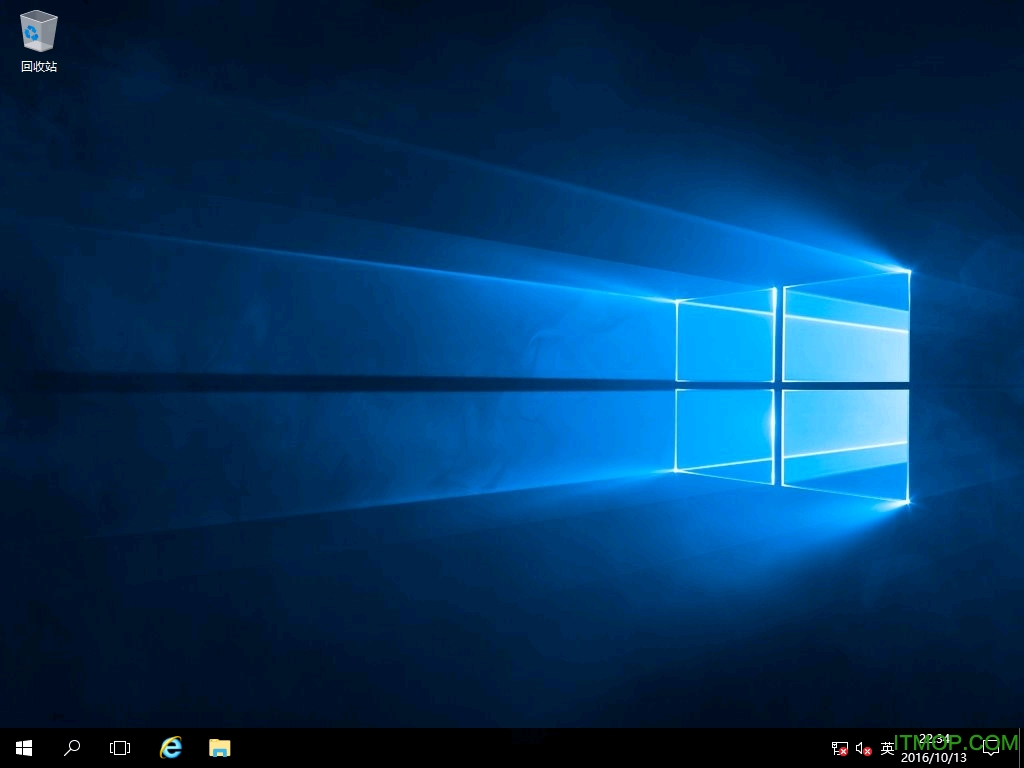Screen dimensions: 1024x768
Task: Toggle Show desktop at taskbar right edge
Action: point(1021,747)
